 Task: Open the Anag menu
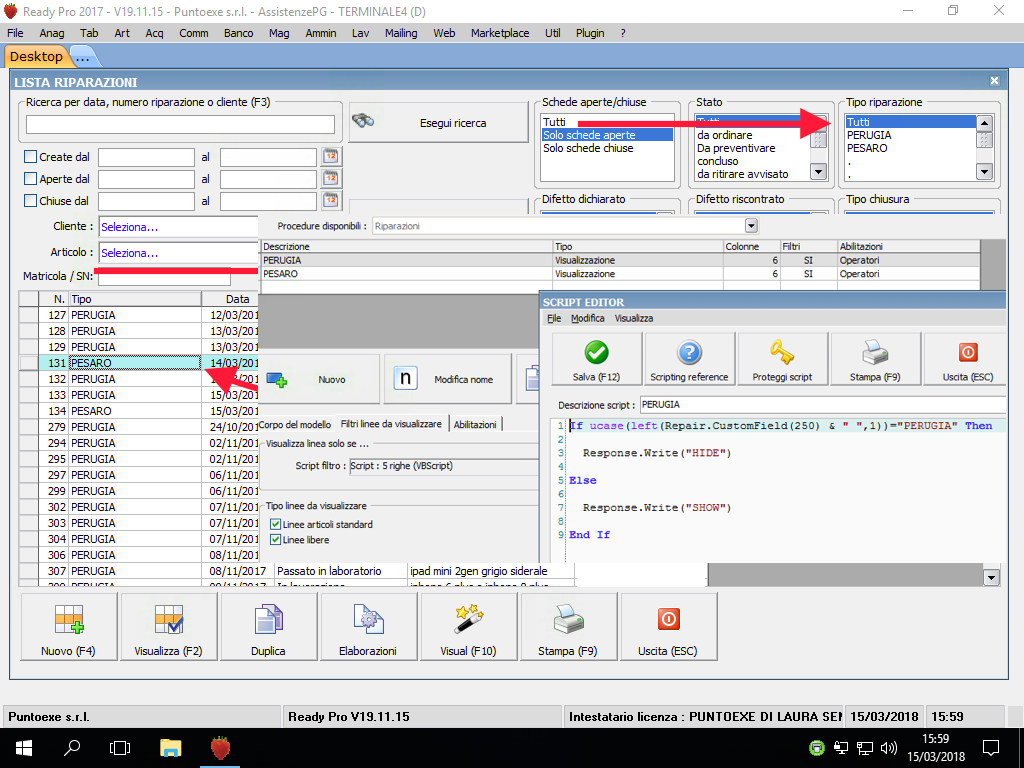tap(52, 33)
